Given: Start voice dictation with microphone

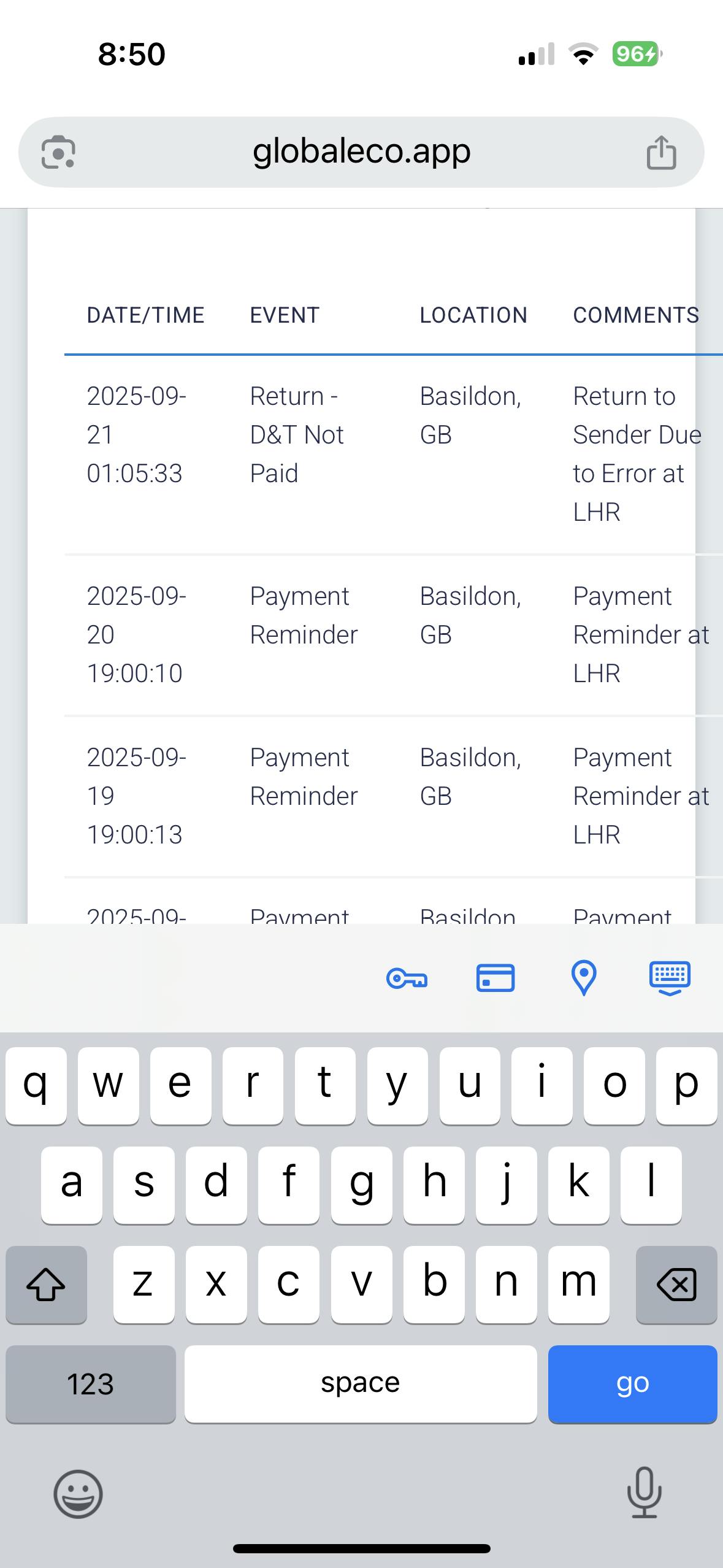Looking at the screenshot, I should (x=644, y=1493).
